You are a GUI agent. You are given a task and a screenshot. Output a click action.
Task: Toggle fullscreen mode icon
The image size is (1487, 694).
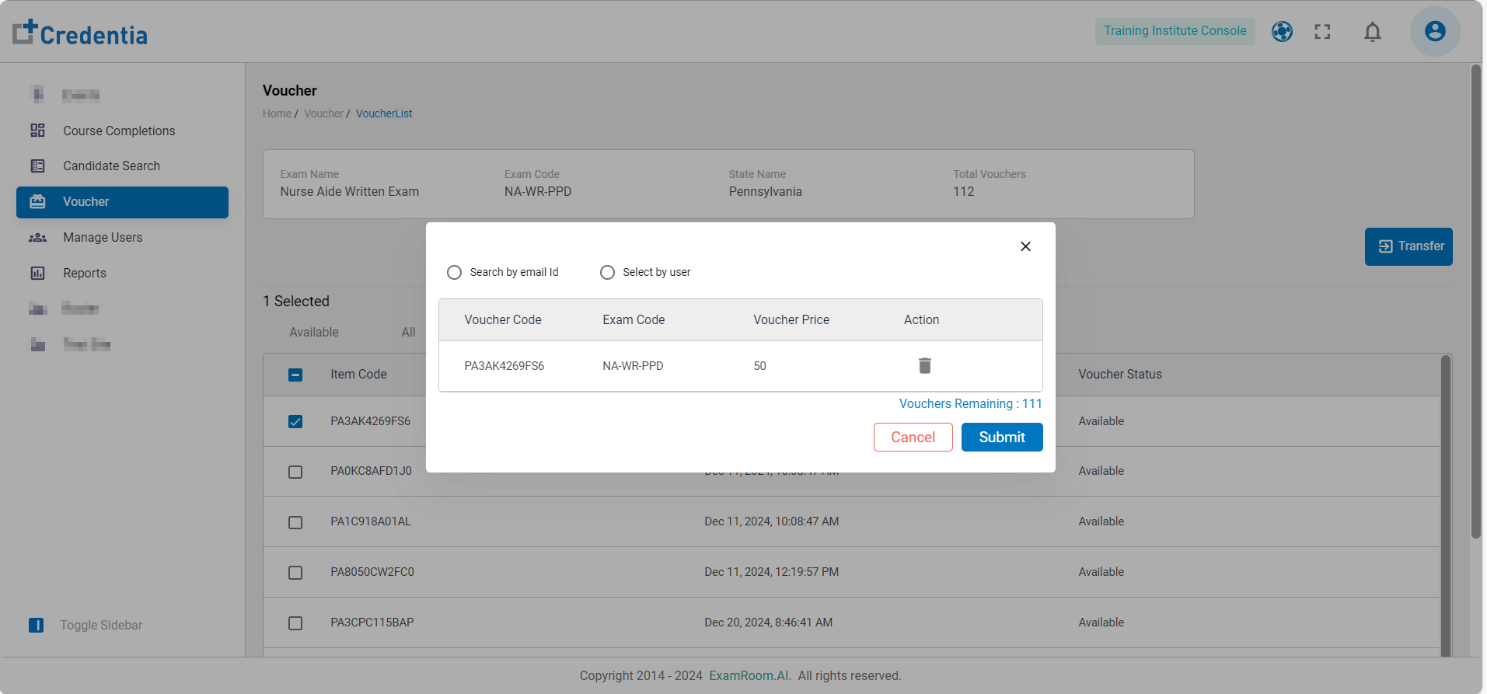[1323, 32]
